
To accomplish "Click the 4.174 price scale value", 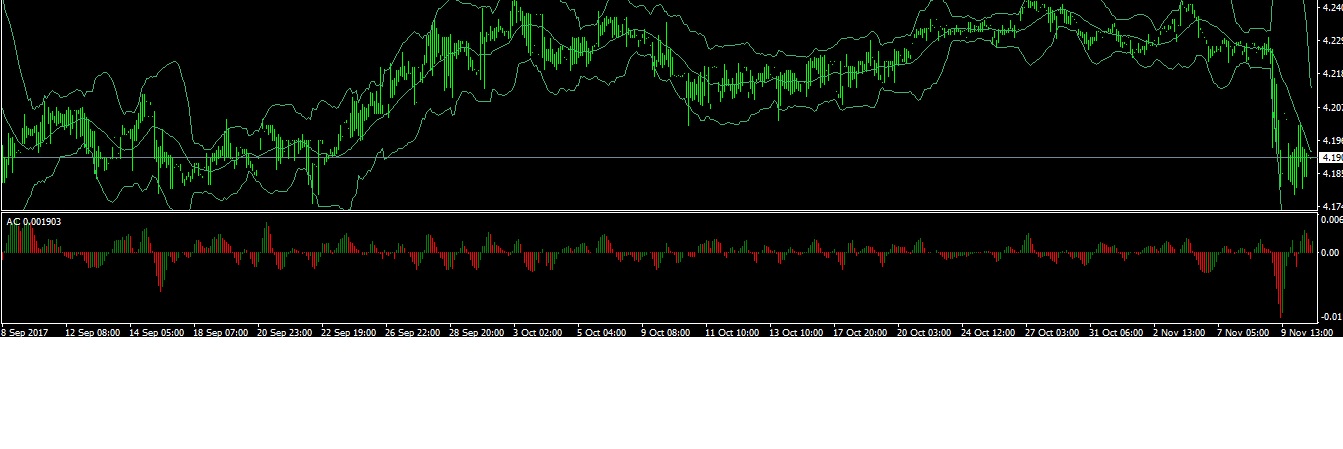I will click(x=1332, y=207).
